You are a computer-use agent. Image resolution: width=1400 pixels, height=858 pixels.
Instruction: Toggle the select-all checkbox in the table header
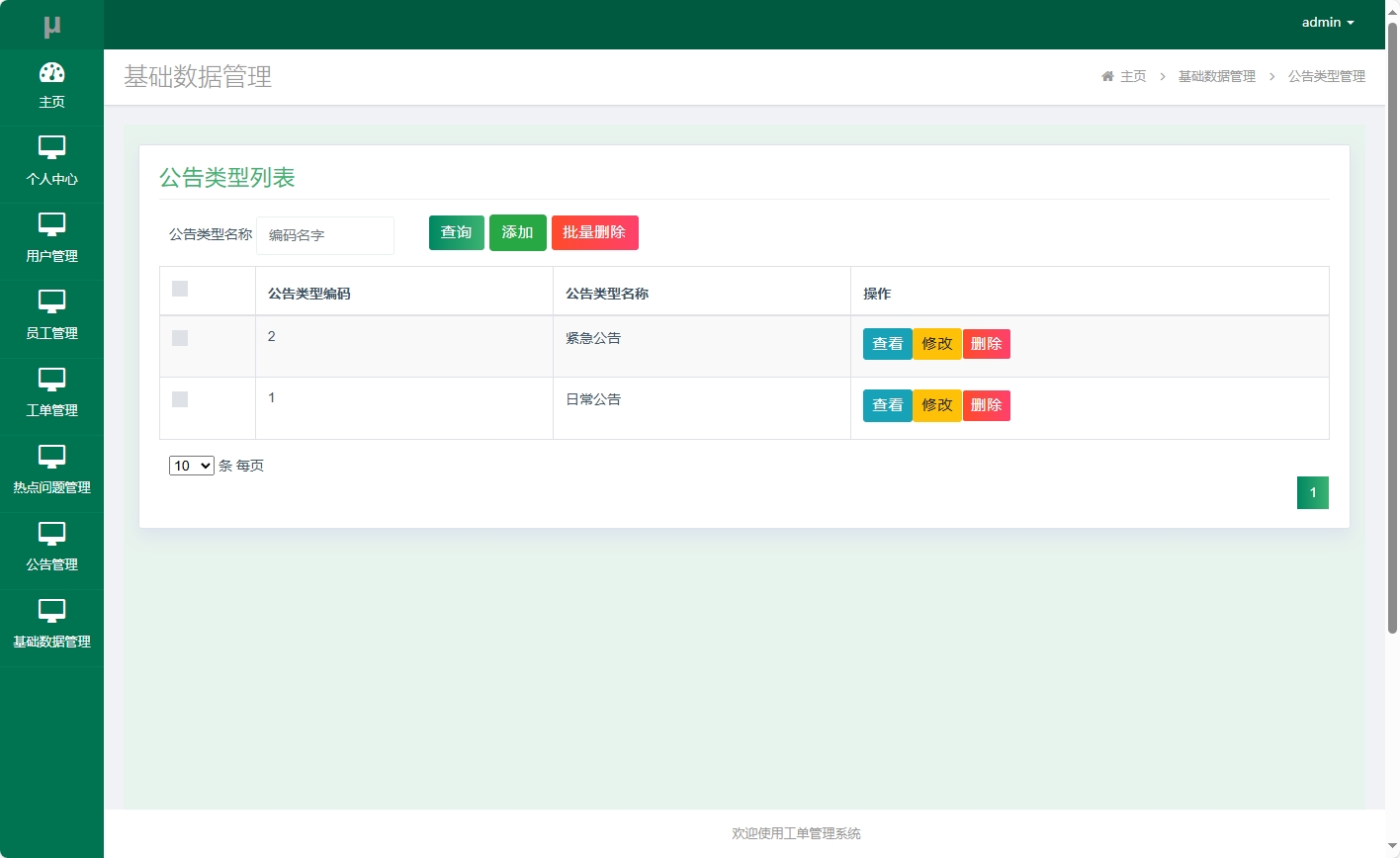tap(179, 287)
